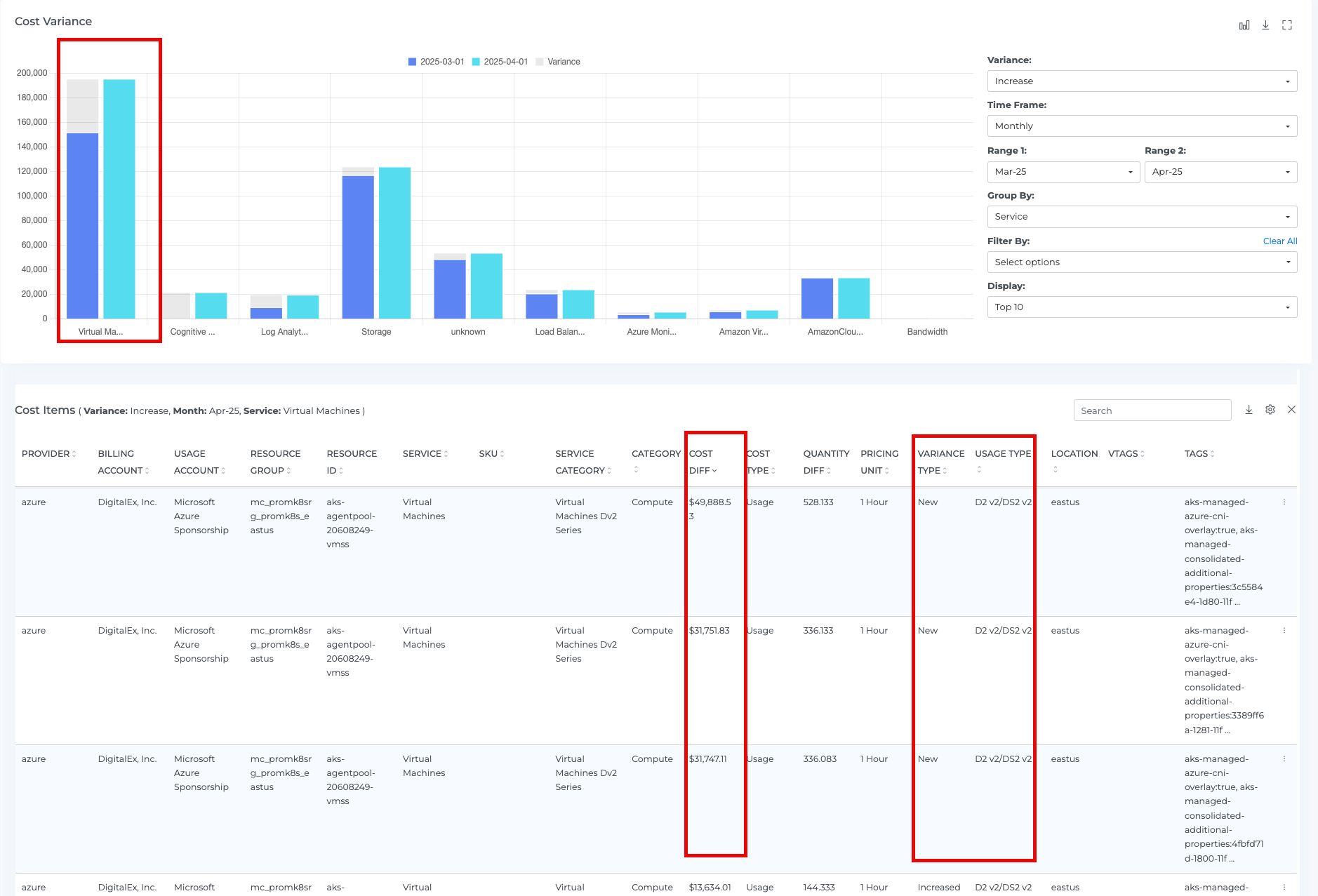1318x896 pixels.
Task: Open Cost Items table settings gear
Action: [1270, 410]
